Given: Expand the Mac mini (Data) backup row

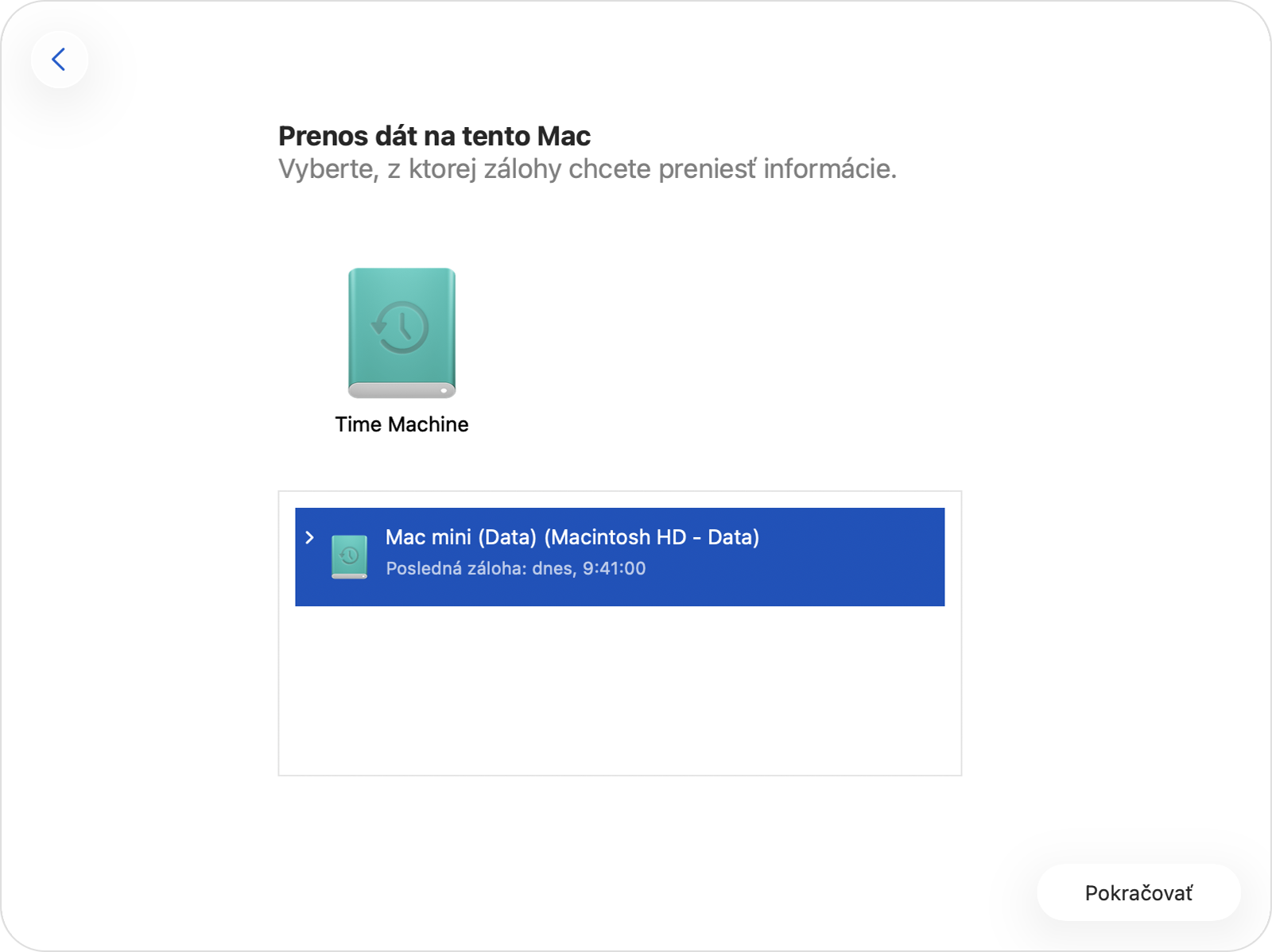Looking at the screenshot, I should click(x=310, y=538).
